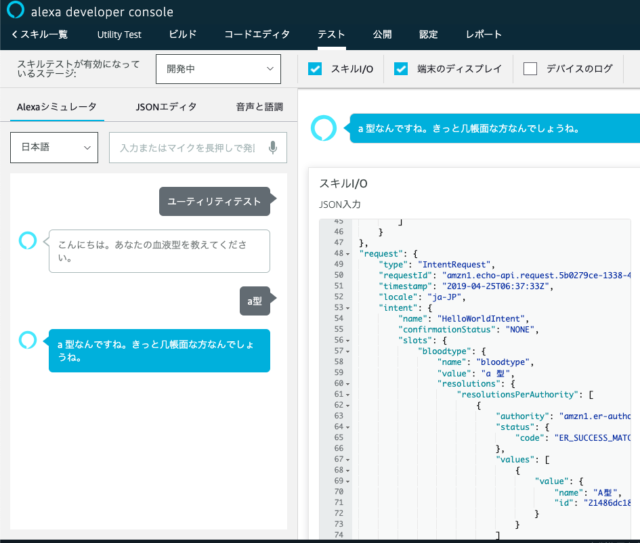This screenshot has height=543, width=640.
Task: Open the 公開 tab
Action: [382, 34]
